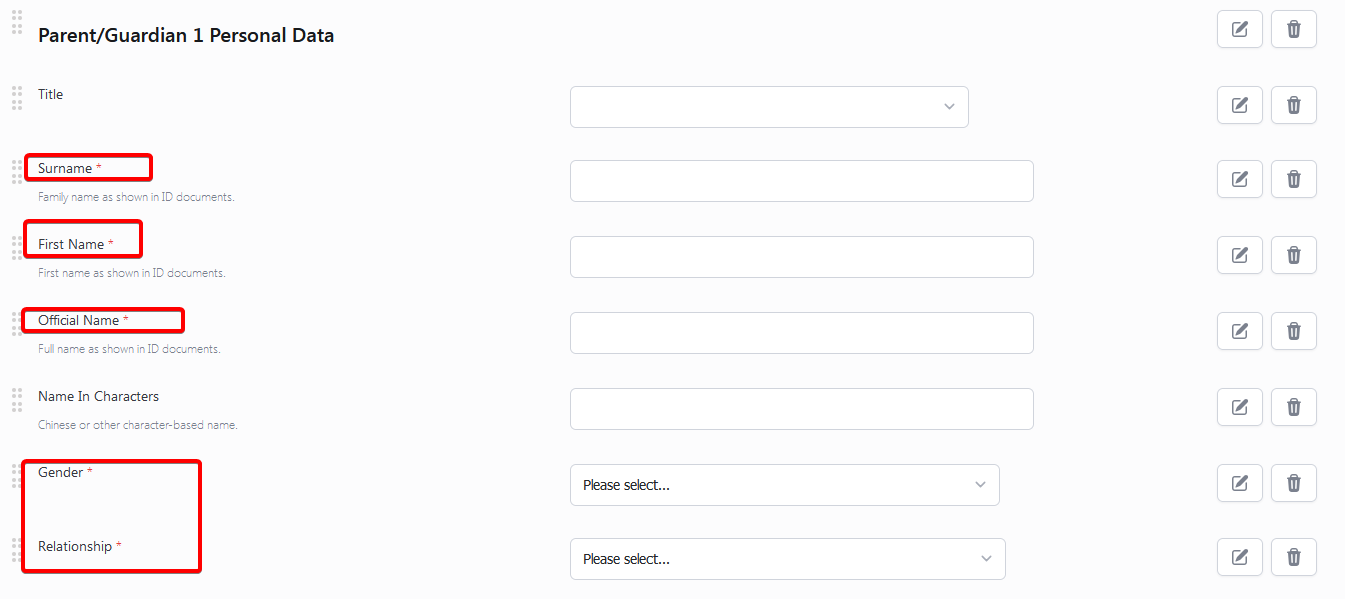
Task: Open the Gender Please select dropdown
Action: pos(785,485)
